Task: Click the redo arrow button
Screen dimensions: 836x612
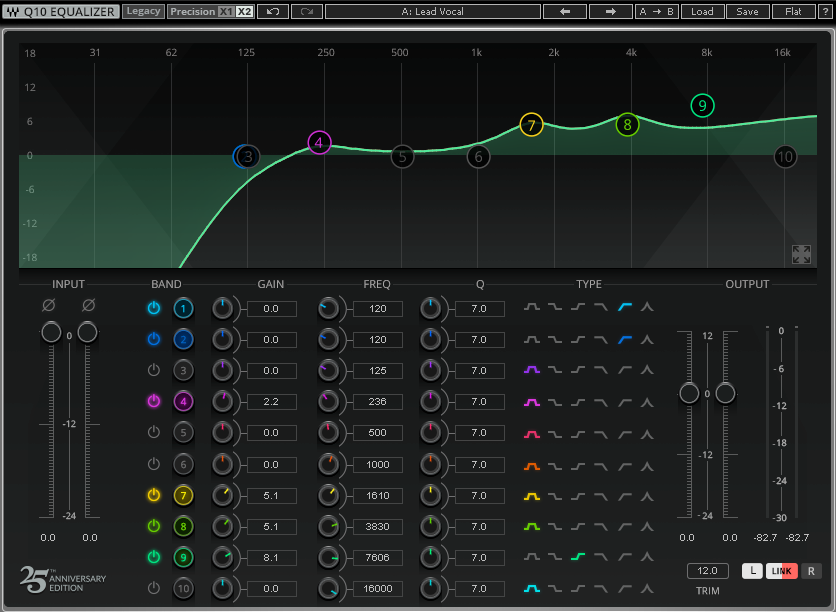Action: coord(307,11)
